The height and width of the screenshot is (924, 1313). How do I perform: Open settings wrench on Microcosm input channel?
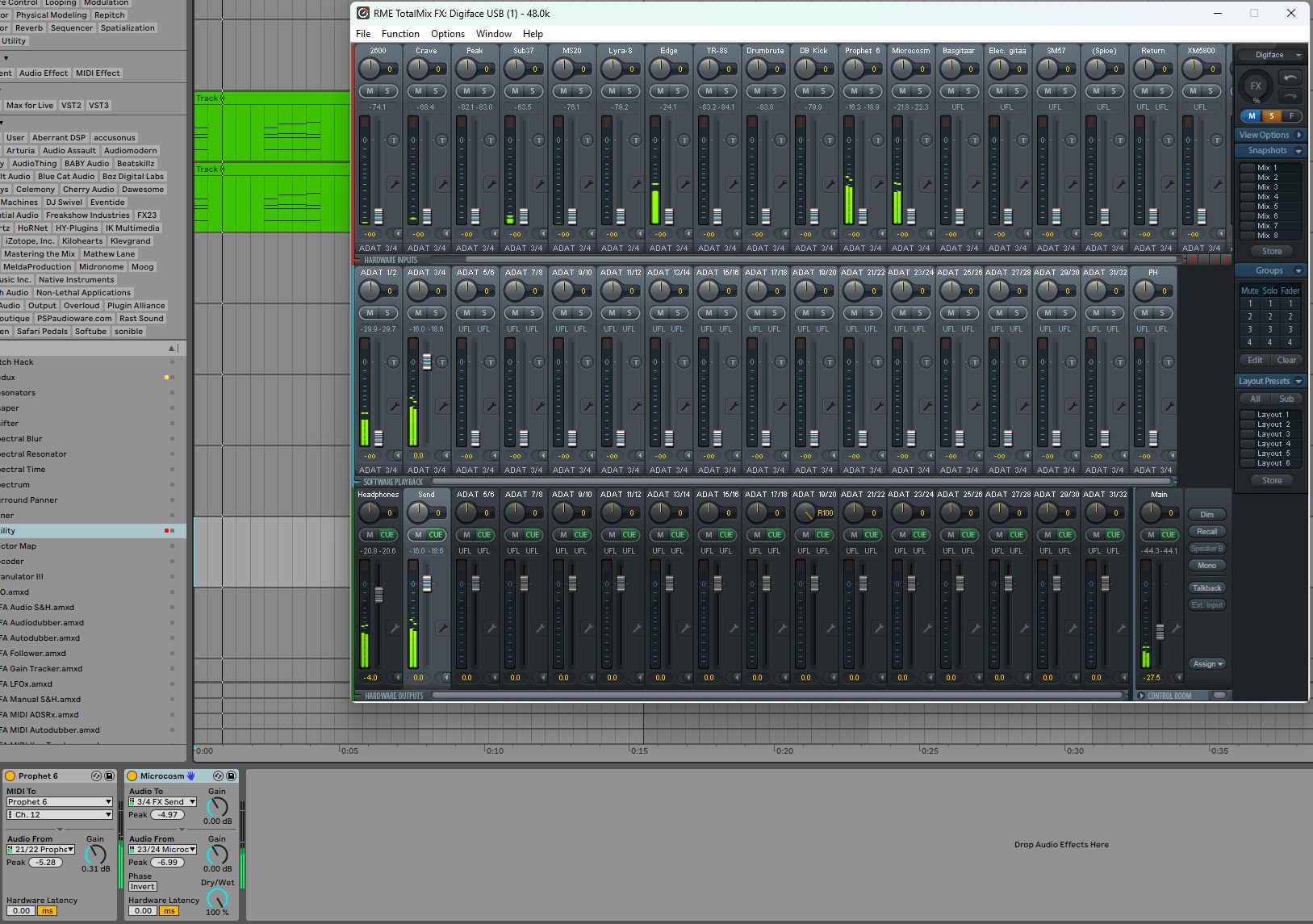926,185
